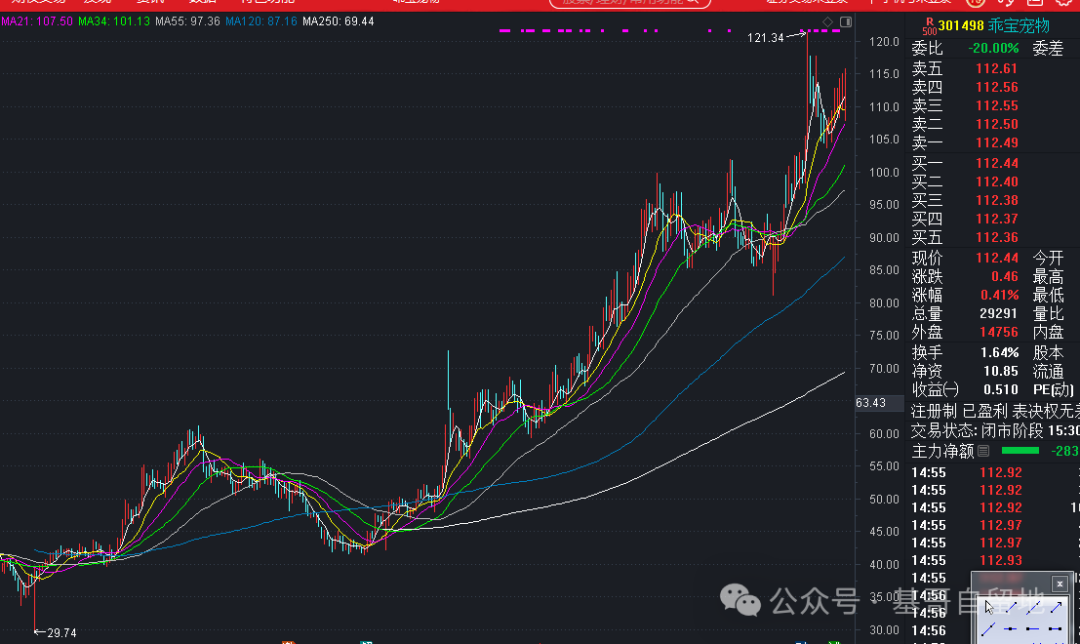Click the R 500 badge beside stock code
Image resolution: width=1080 pixels, height=644 pixels.
[929, 27]
